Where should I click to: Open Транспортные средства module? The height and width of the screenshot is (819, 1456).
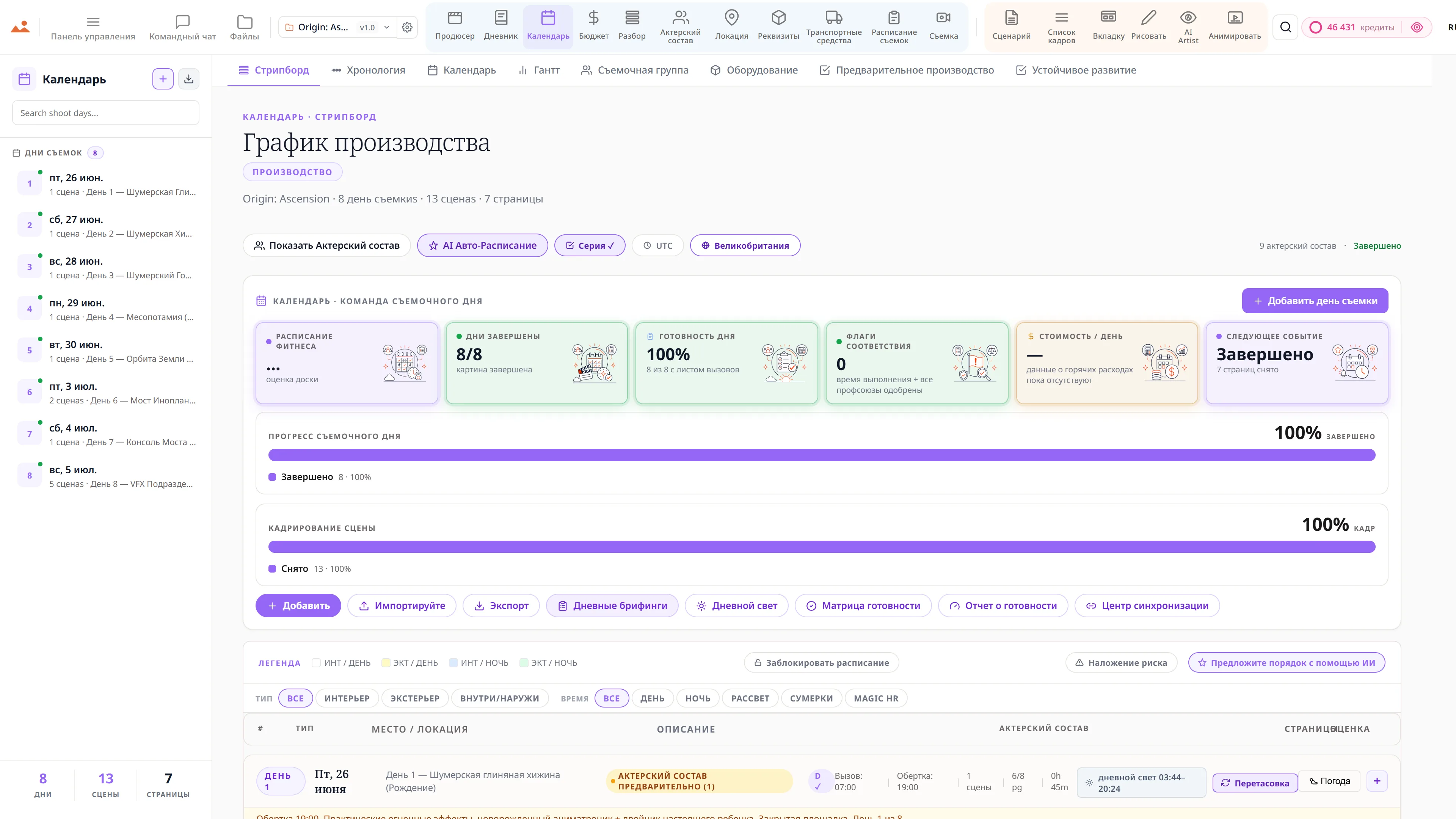coord(834,27)
